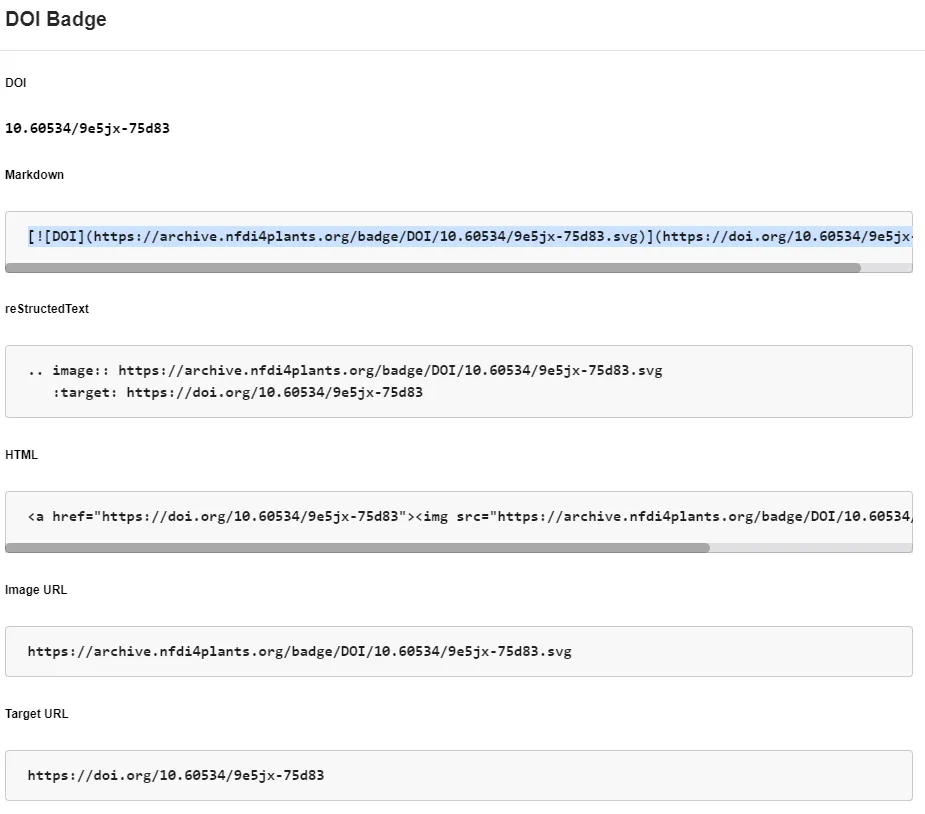Image resolution: width=925 pixels, height=814 pixels.
Task: Click the Markdown section label
Action: [x=34, y=175]
